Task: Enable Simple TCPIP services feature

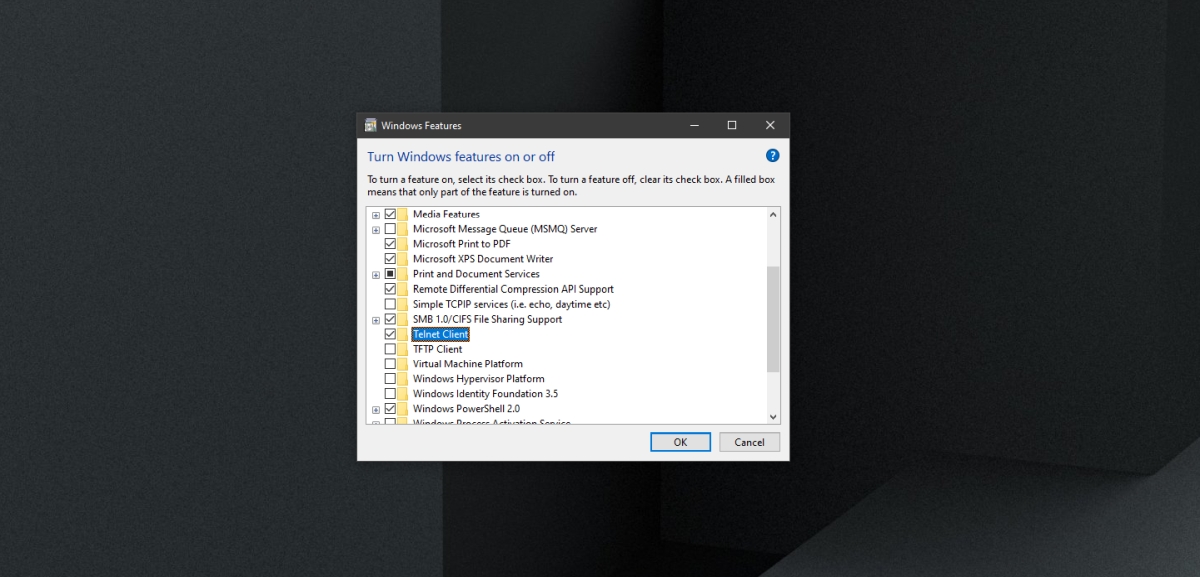Action: click(390, 304)
